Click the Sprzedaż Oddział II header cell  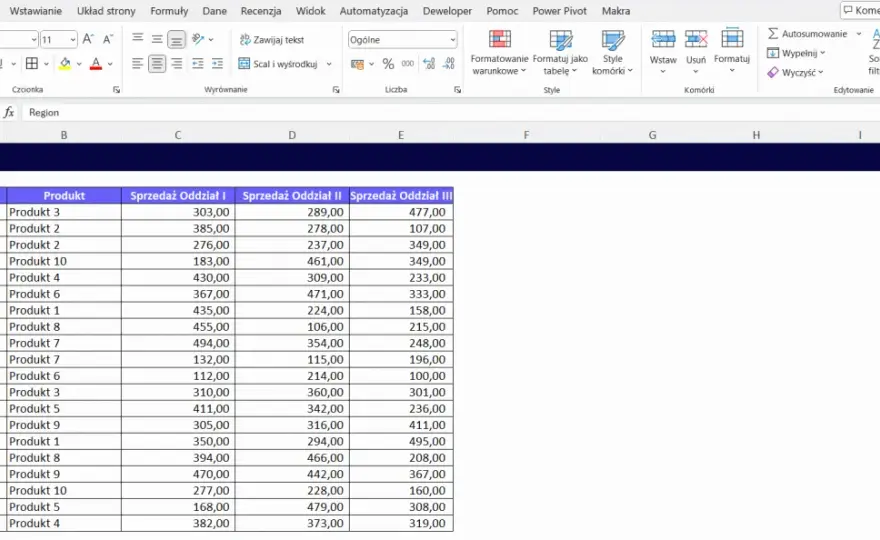click(x=292, y=195)
